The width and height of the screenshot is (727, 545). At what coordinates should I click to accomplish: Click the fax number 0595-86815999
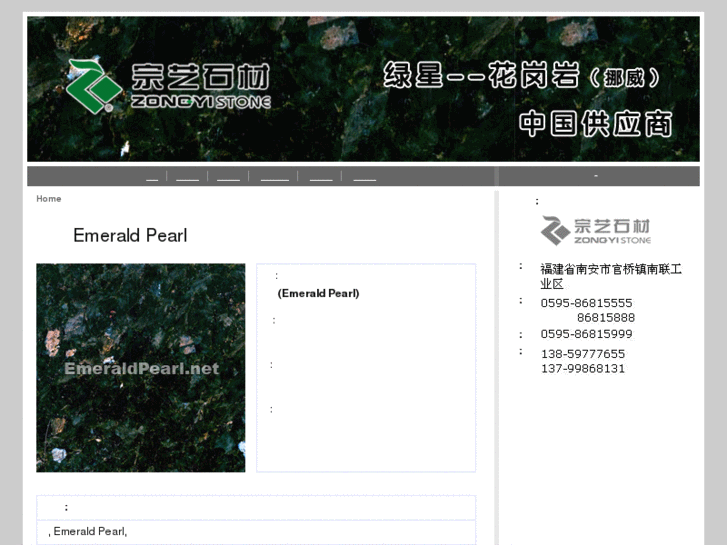(586, 334)
